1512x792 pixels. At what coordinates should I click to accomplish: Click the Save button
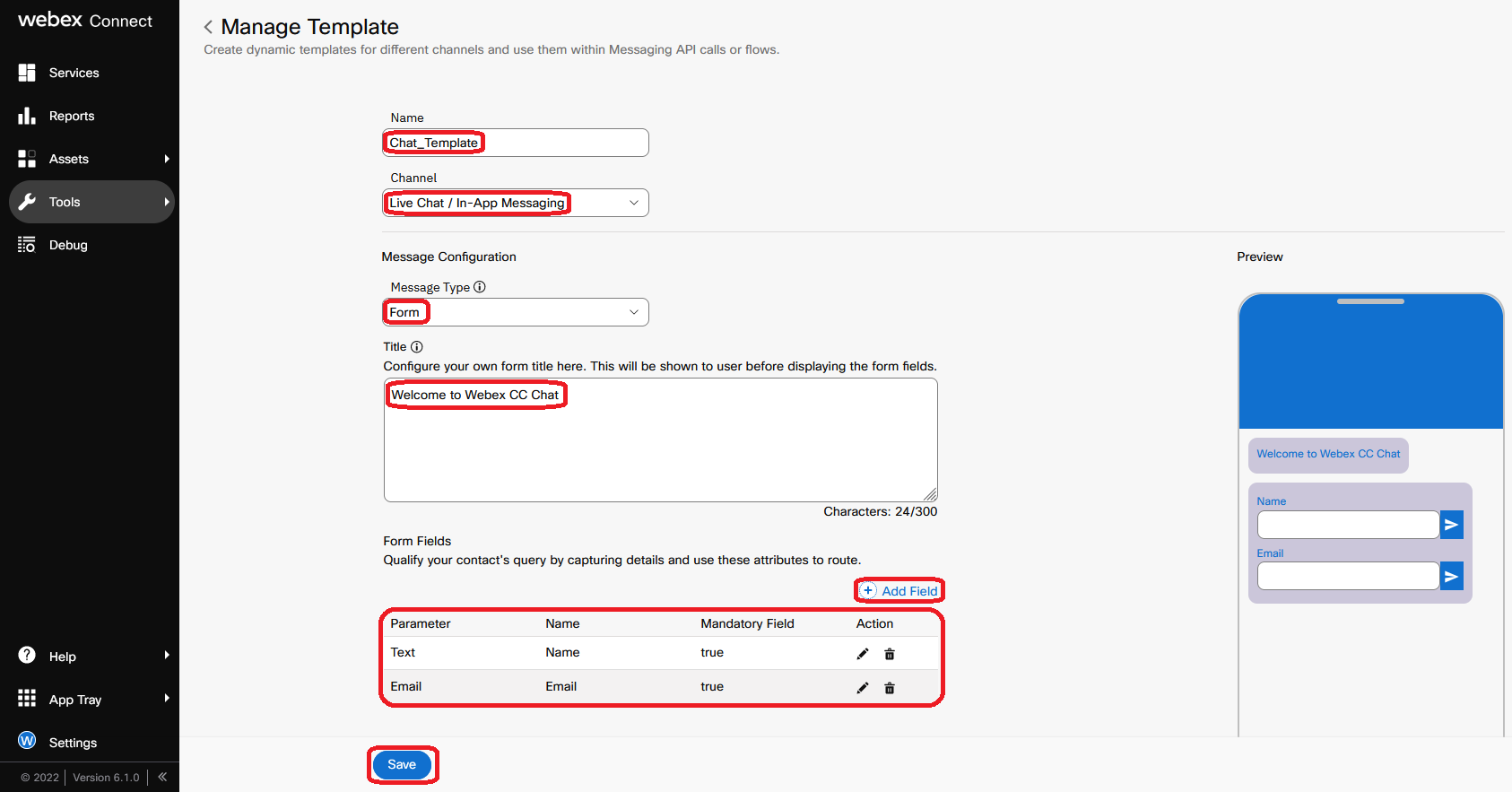(402, 764)
